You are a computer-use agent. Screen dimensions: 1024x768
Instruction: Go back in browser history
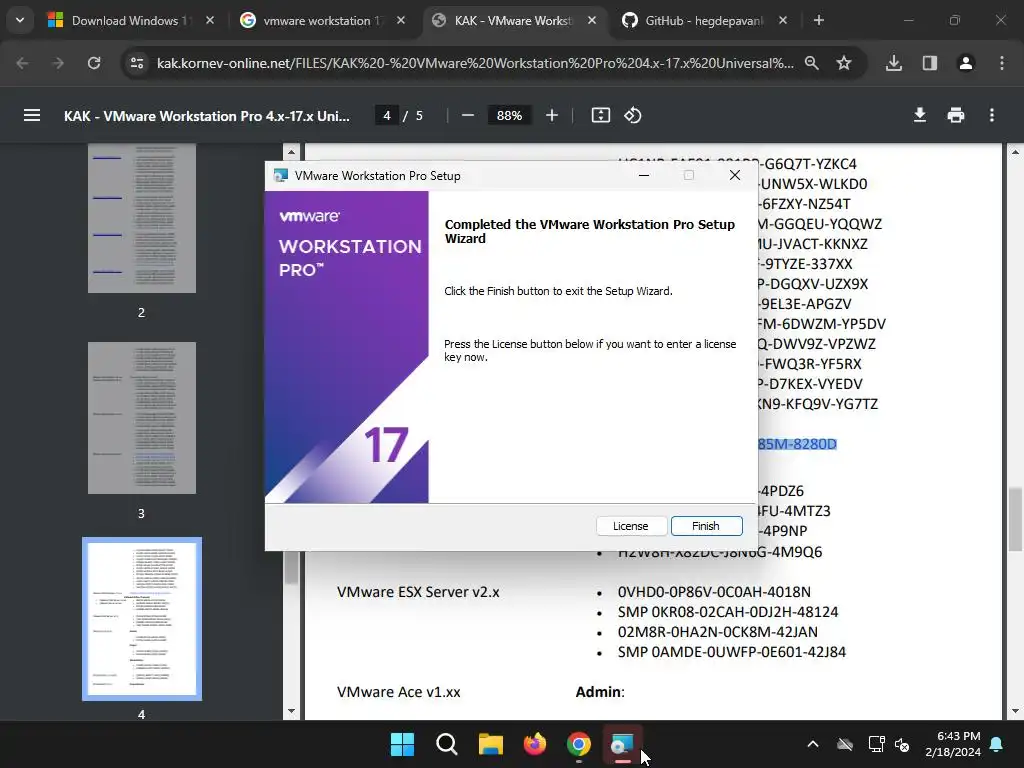(22, 63)
